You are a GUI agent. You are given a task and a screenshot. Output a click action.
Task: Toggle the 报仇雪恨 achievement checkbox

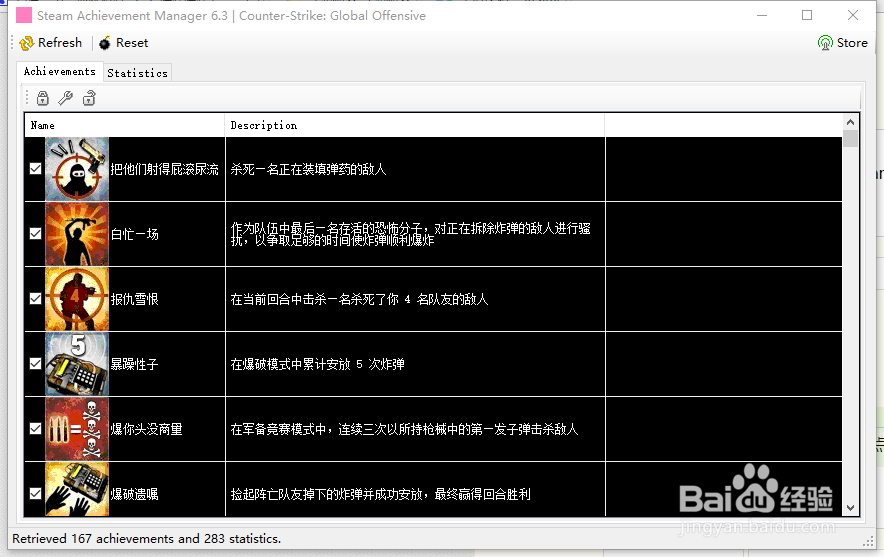36,298
